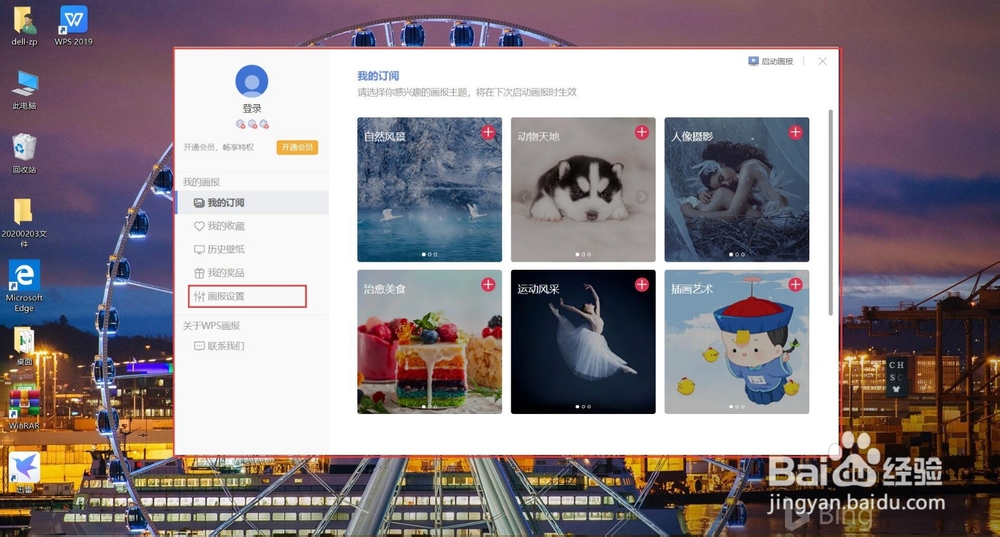Subscribe to 治愈美食 with its plus icon
Viewport: 1000px width, 537px height.
click(488, 284)
